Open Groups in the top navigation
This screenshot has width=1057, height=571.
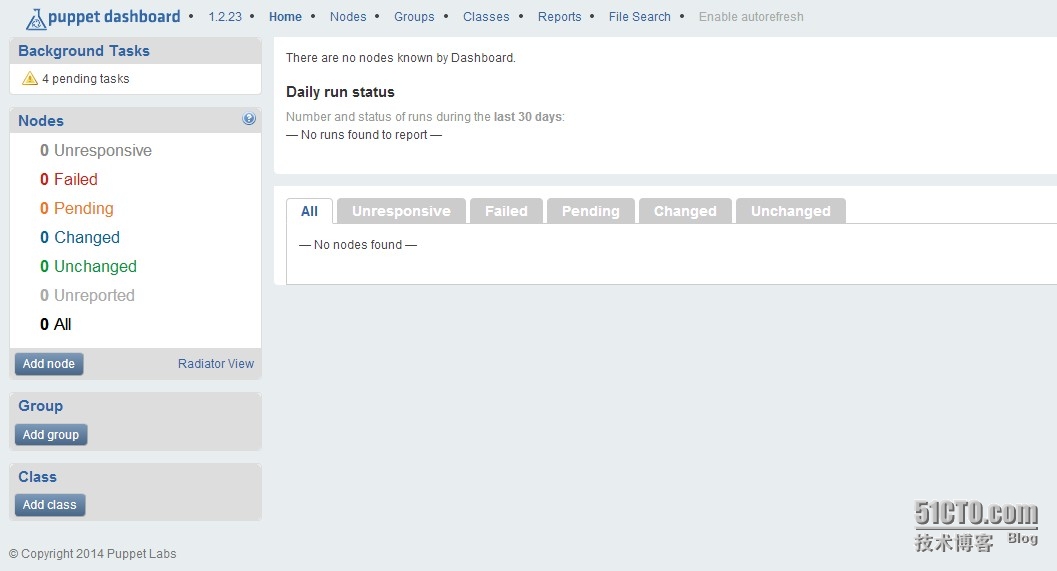tap(414, 17)
